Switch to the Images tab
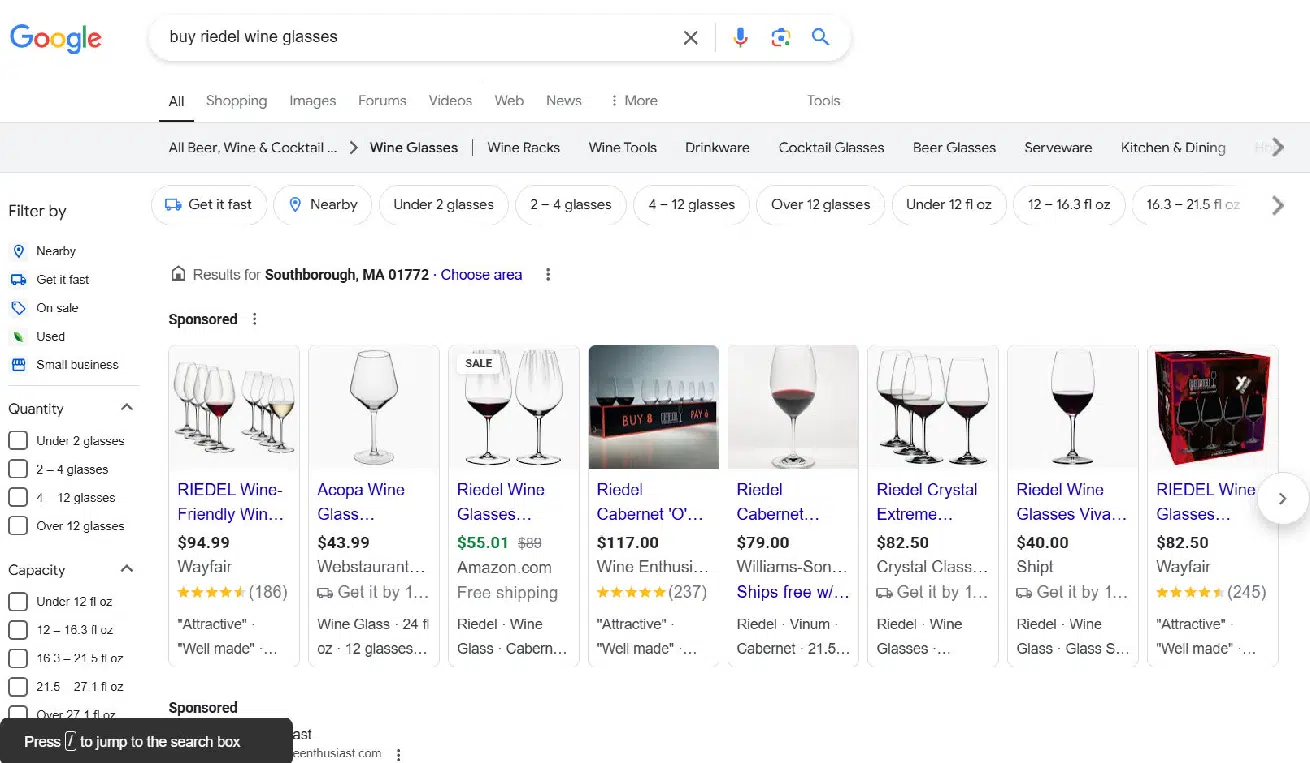Image resolution: width=1310 pixels, height=763 pixels. pos(312,100)
